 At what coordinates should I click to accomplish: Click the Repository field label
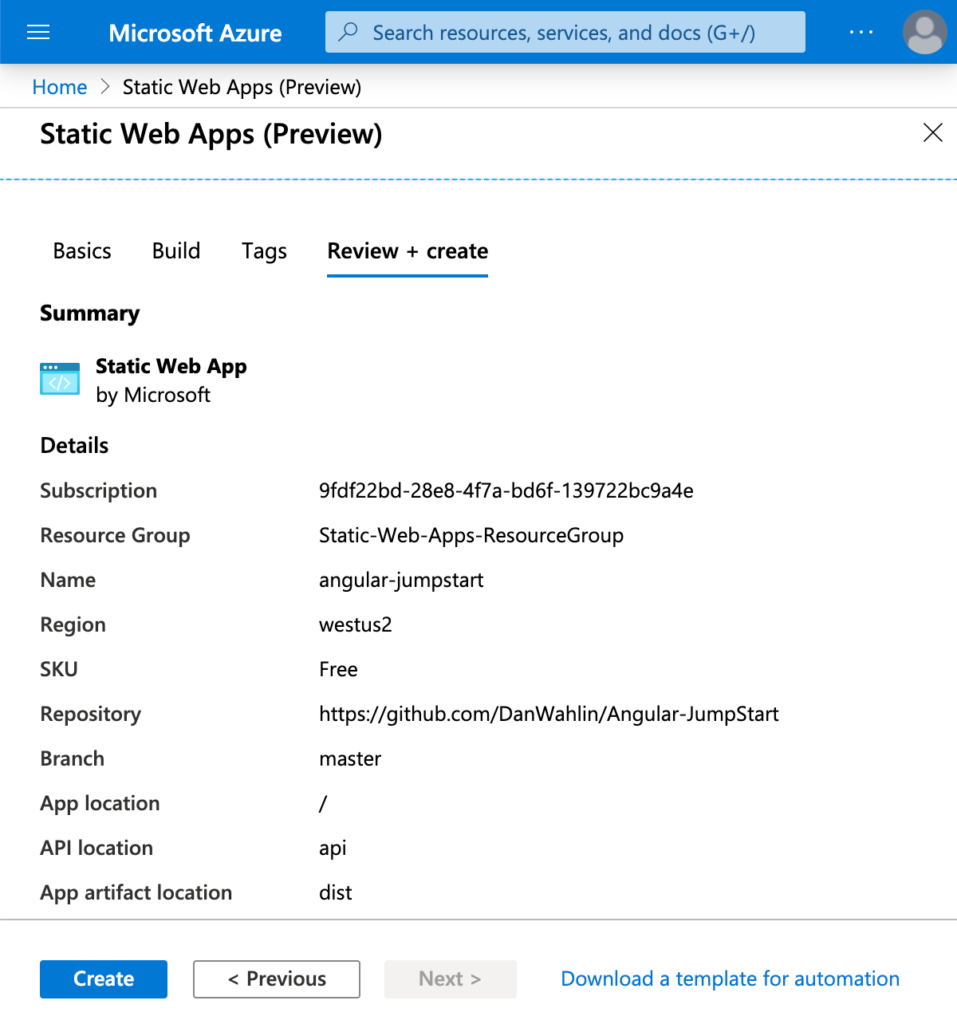pyautogui.click(x=91, y=714)
